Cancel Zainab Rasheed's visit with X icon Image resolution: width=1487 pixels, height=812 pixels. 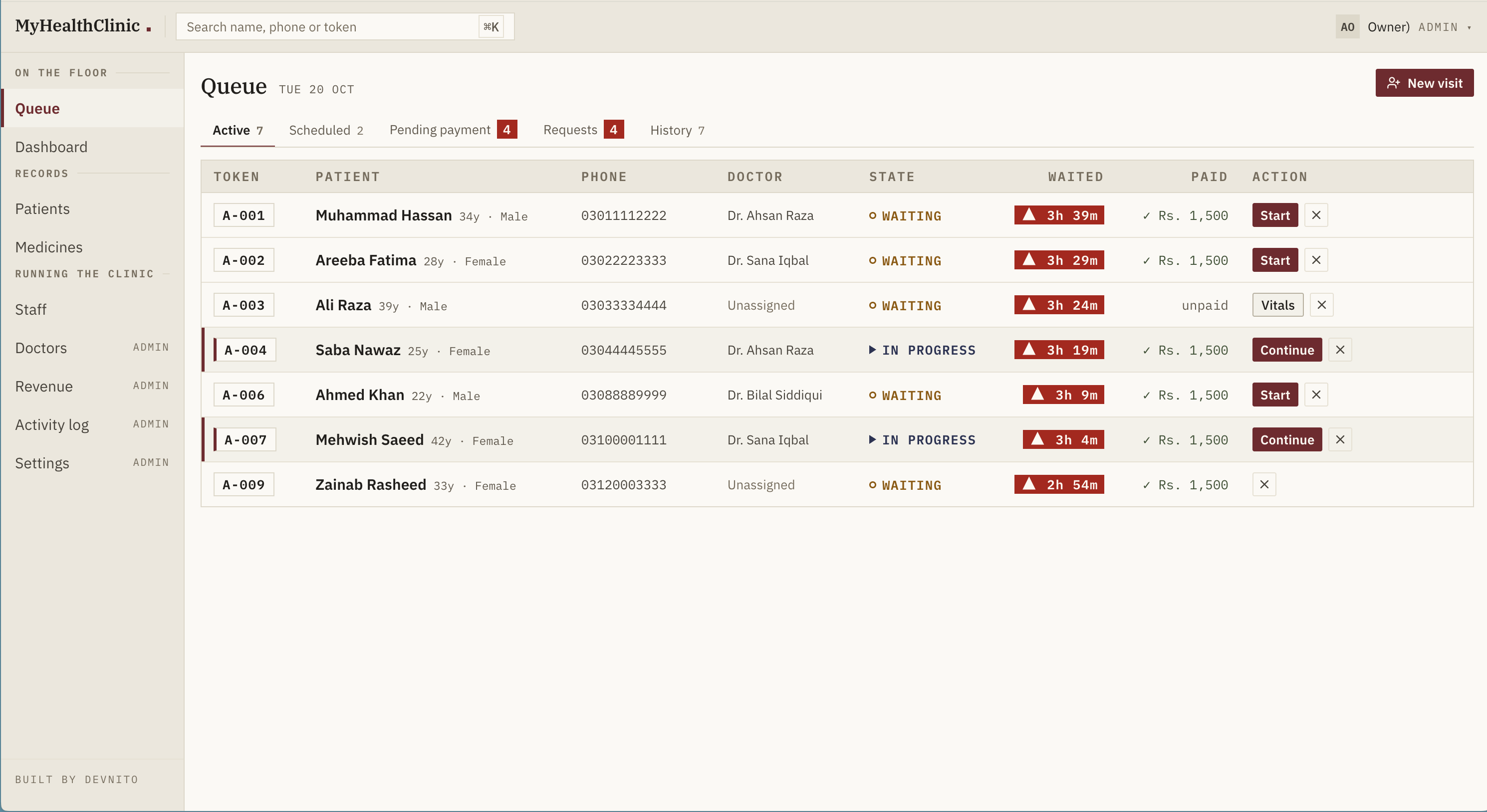tap(1263, 485)
